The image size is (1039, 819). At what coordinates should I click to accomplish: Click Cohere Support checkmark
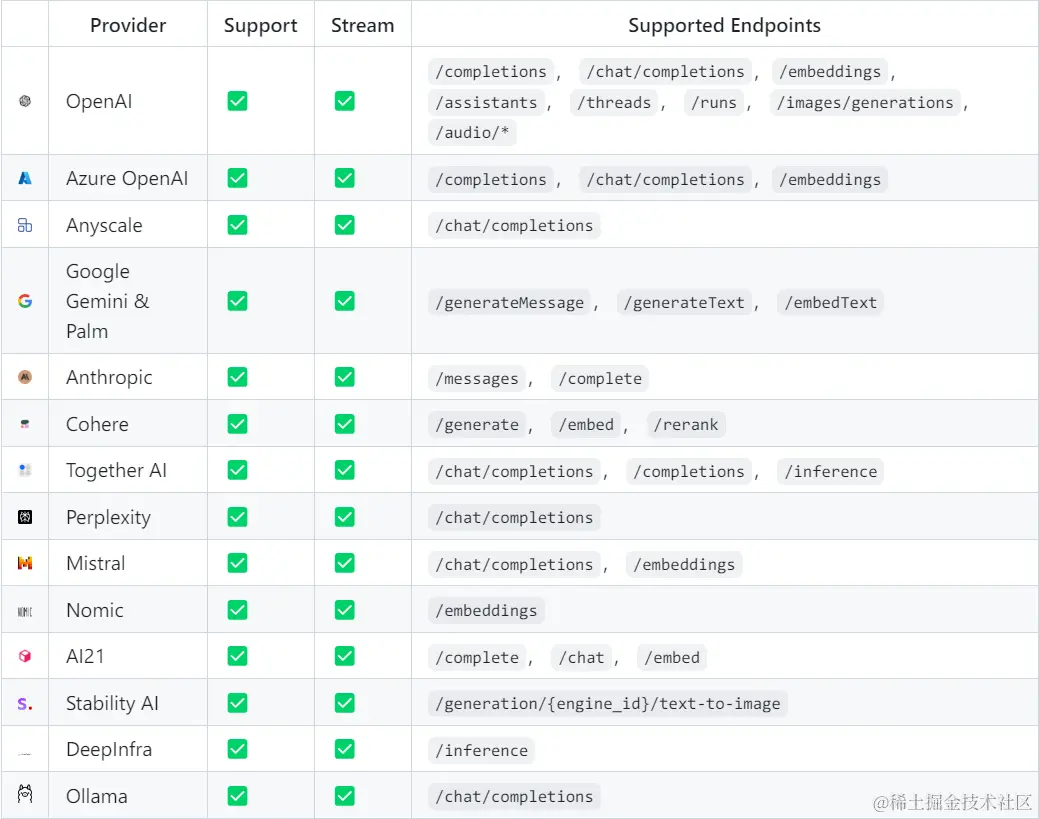237,424
